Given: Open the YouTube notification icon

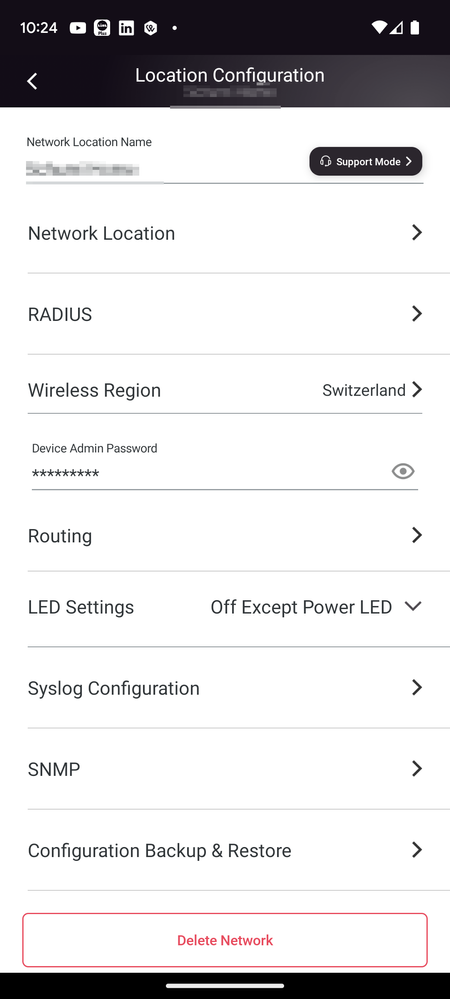Looking at the screenshot, I should click(78, 28).
